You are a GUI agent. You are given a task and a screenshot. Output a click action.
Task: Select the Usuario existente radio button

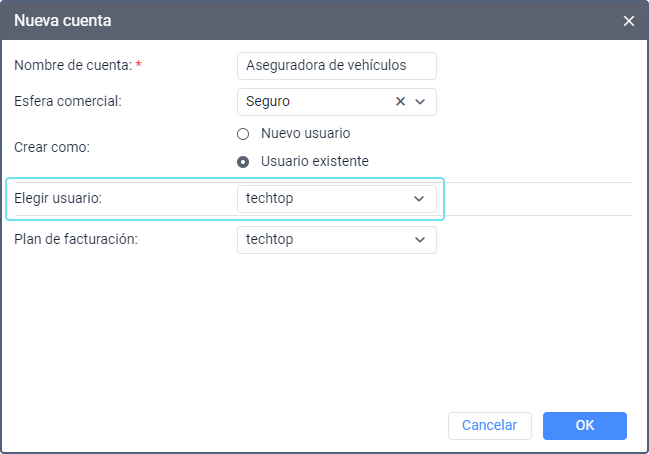coord(243,161)
